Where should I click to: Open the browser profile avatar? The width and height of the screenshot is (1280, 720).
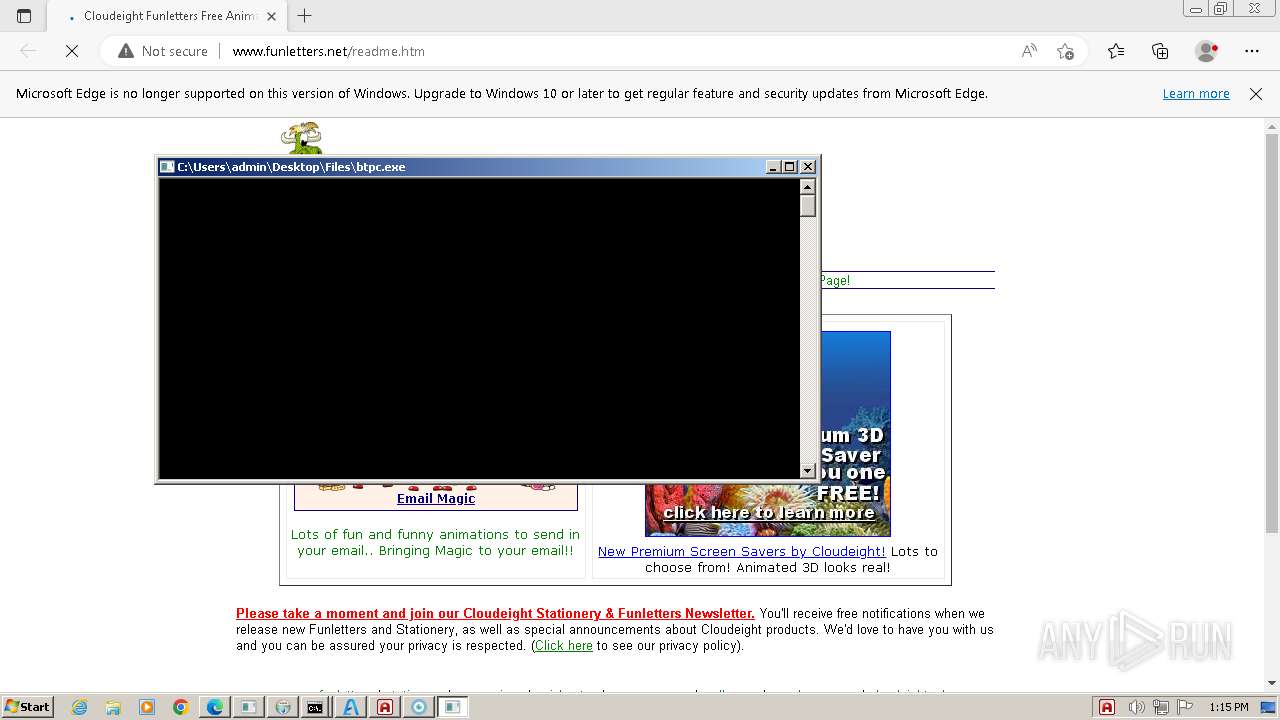(1206, 51)
